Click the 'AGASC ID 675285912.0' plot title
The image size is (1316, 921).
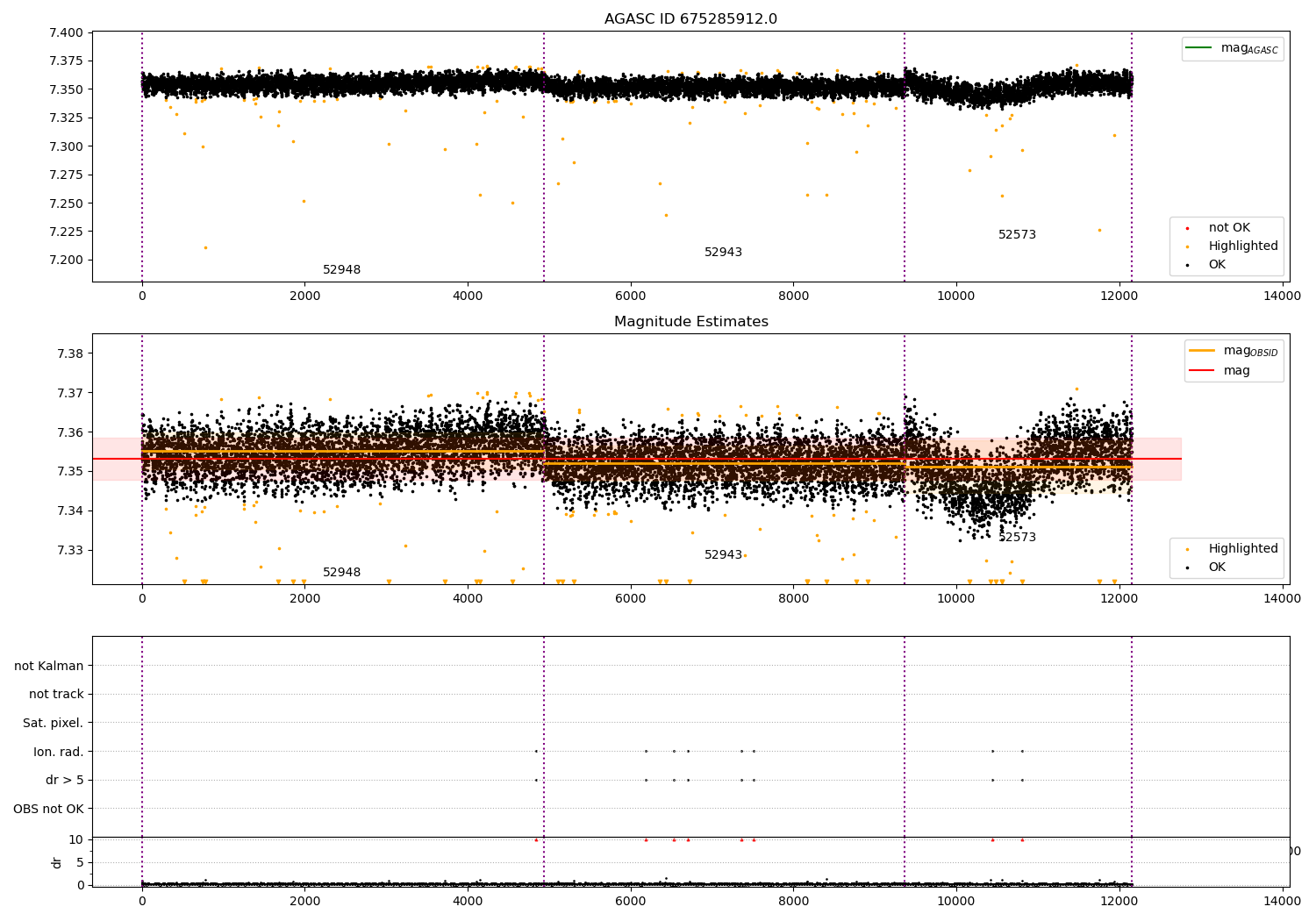(690, 19)
